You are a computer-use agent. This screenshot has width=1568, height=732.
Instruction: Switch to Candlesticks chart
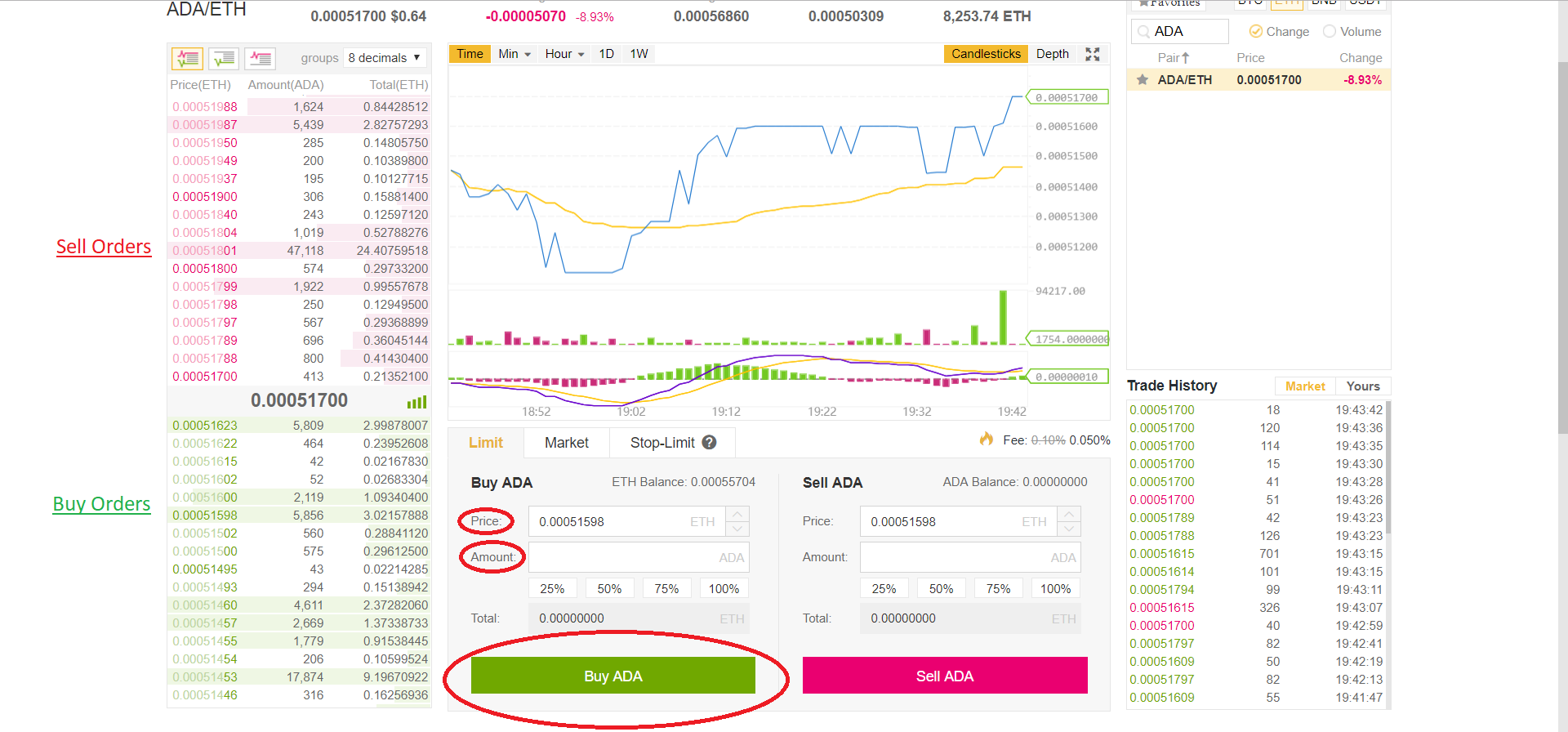[986, 54]
